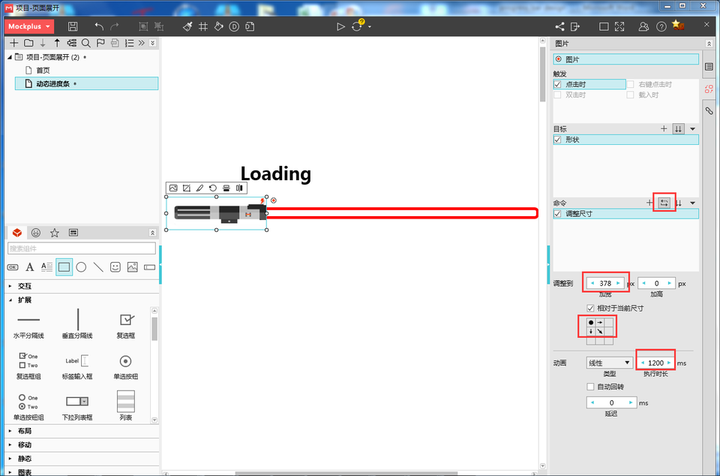This screenshot has width=720, height=476.
Task: Increase the width value 378 stepper
Action: 618,283
